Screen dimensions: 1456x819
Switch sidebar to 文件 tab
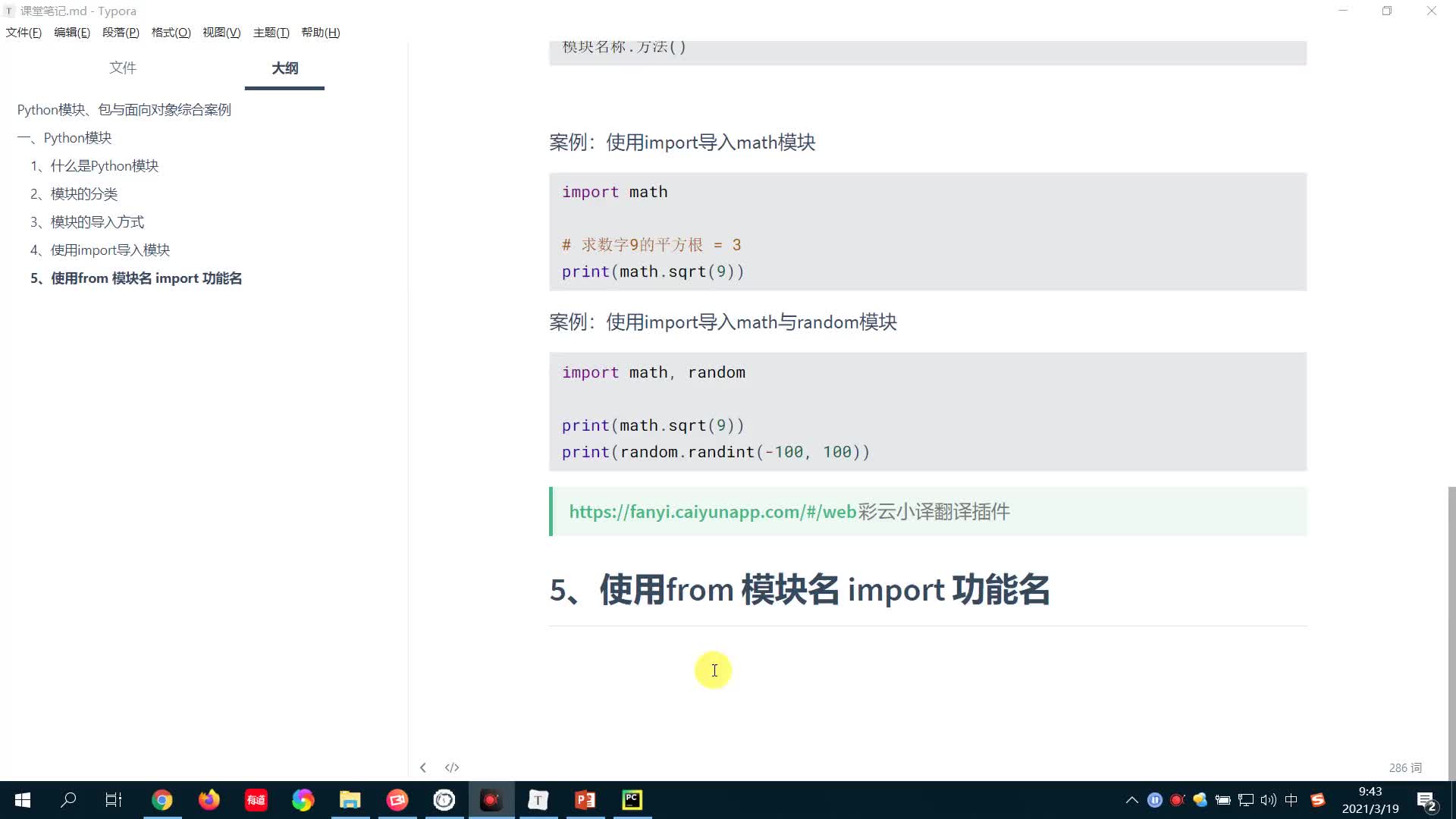123,68
